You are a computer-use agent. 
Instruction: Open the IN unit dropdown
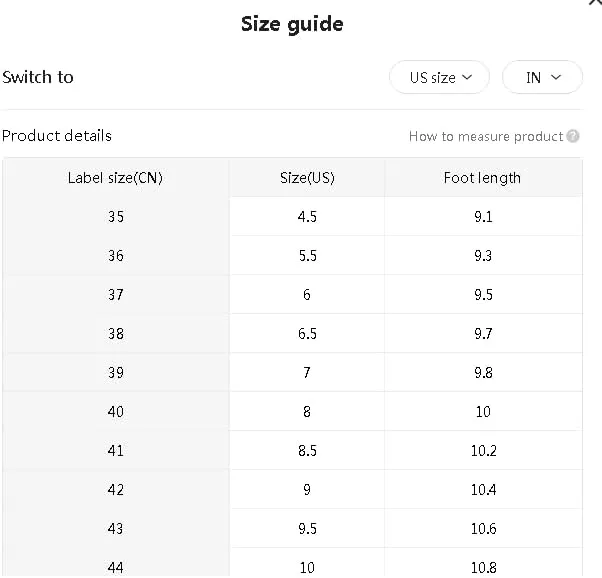[x=542, y=77]
